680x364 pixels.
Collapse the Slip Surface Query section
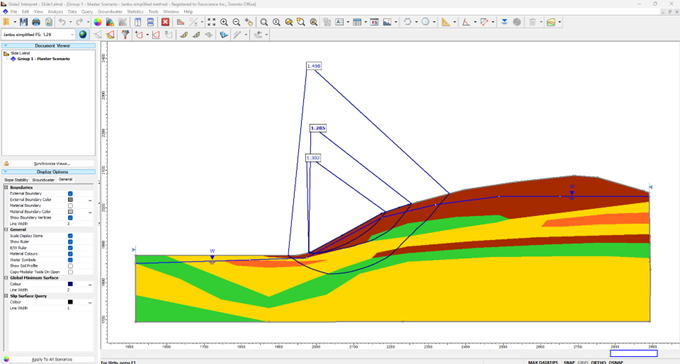pos(6,296)
